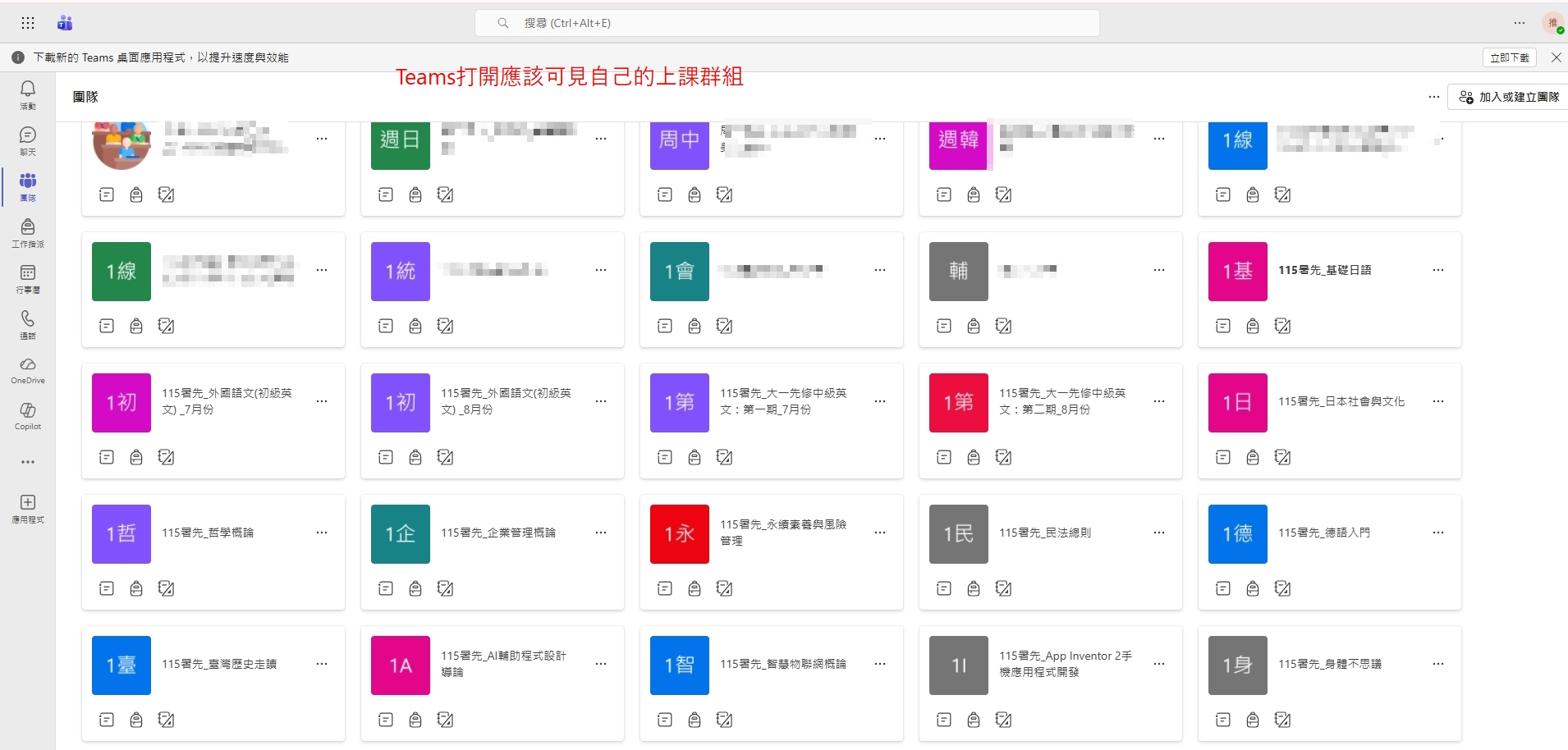Click team name 115暑先_智慧物聯網概論

(x=783, y=664)
